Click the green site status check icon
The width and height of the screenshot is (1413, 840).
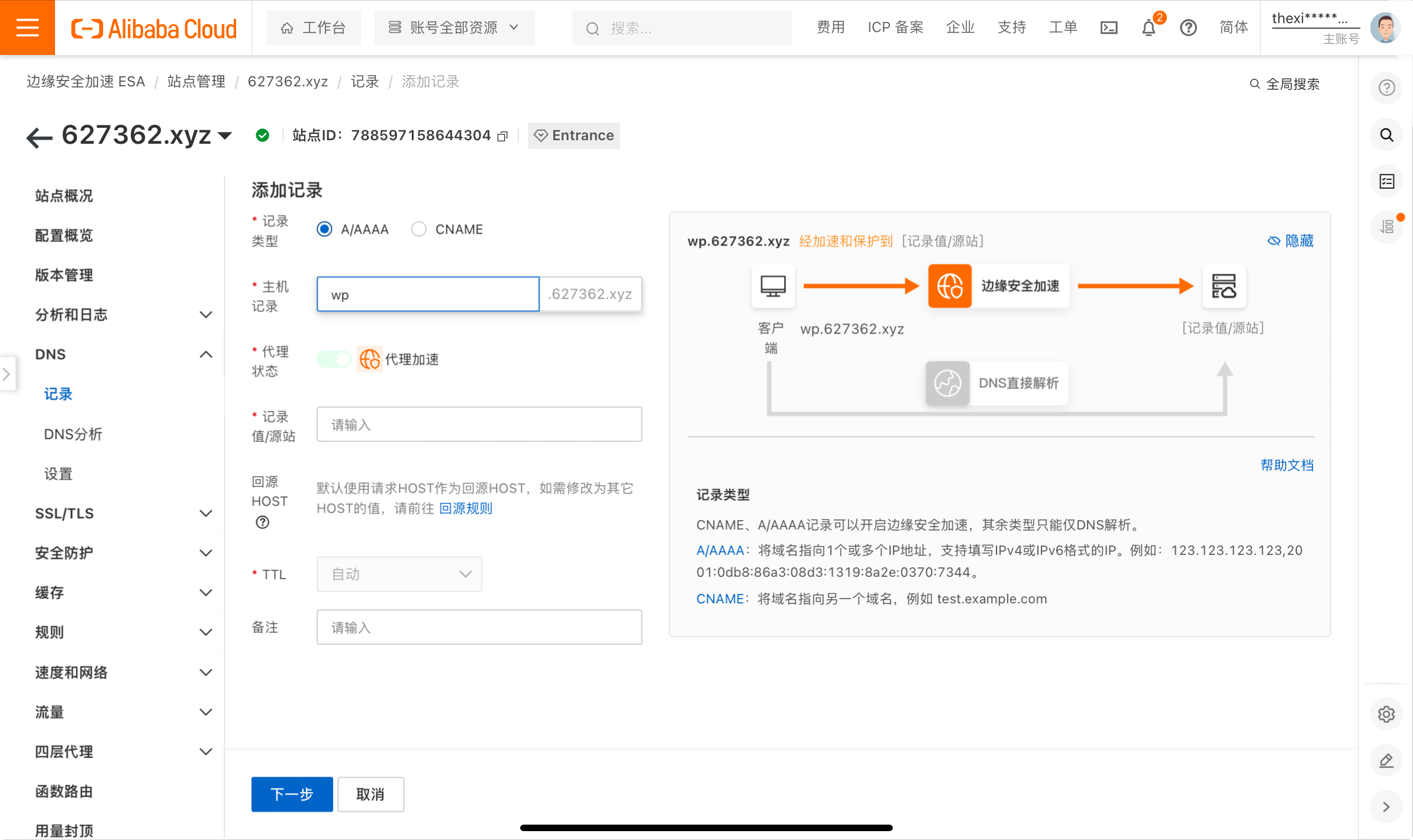tap(262, 135)
